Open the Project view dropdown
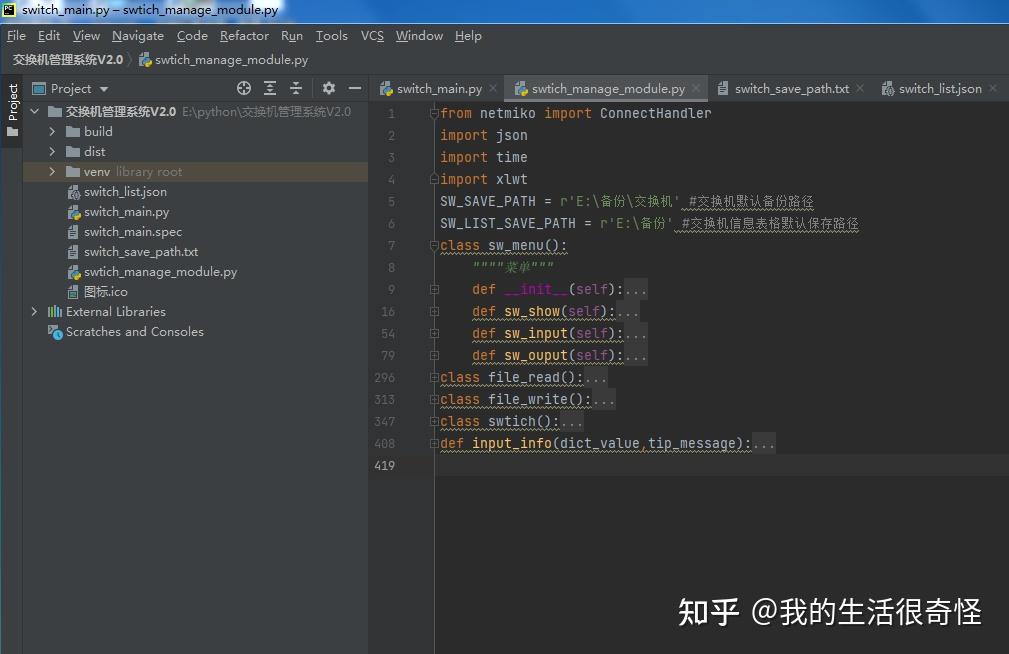The height and width of the screenshot is (654, 1009). (71, 89)
